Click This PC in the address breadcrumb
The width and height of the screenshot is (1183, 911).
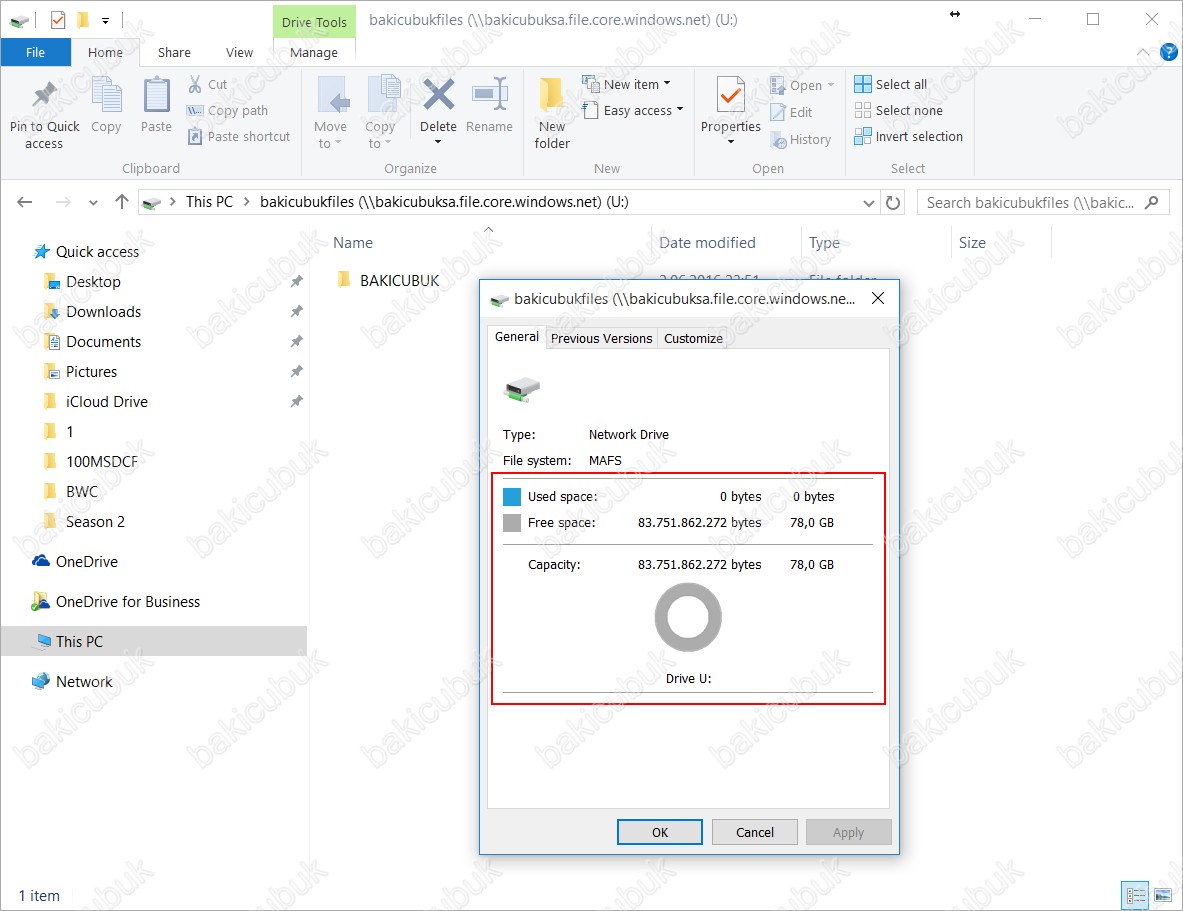pyautogui.click(x=209, y=202)
